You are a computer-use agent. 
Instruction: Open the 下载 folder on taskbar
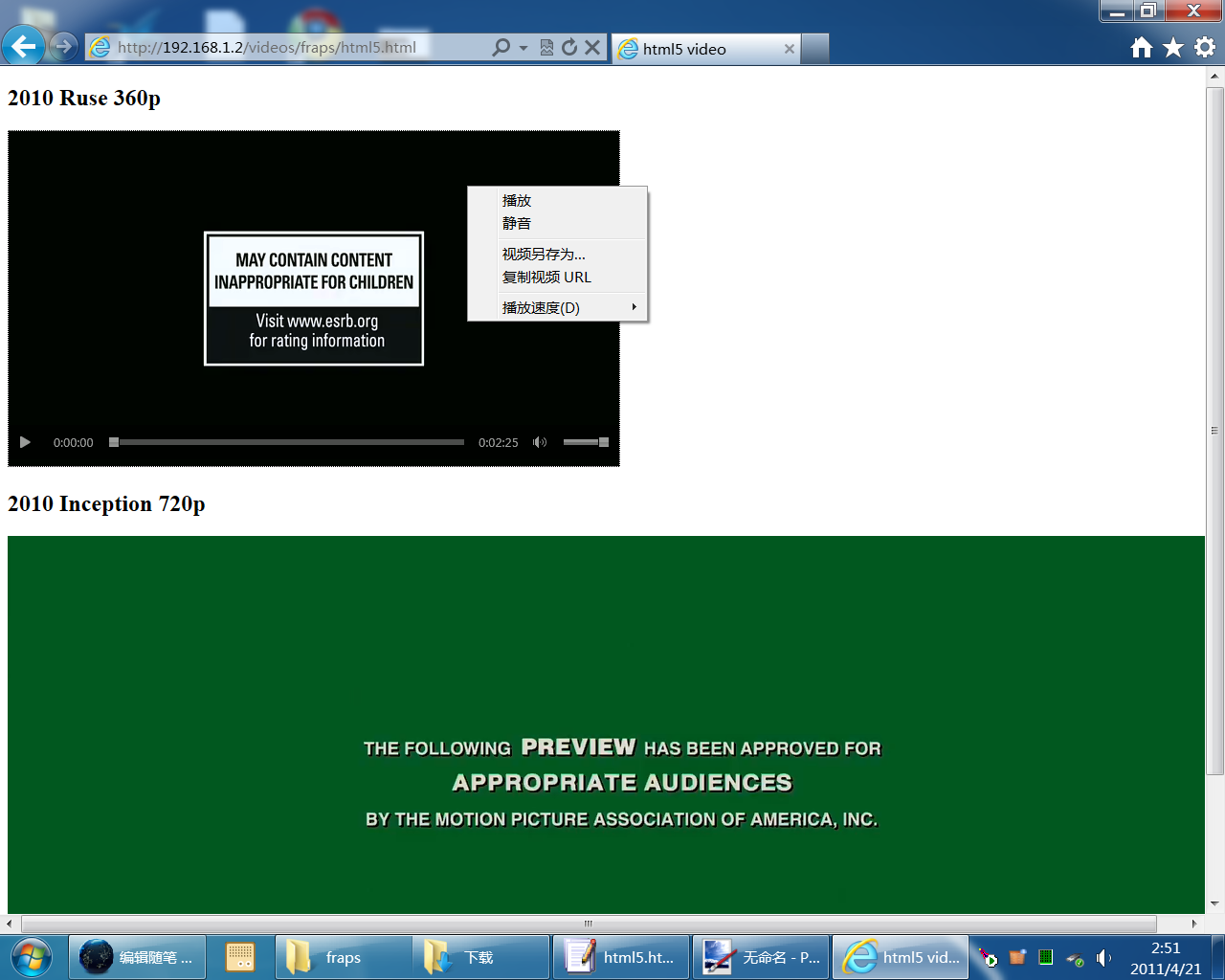(481, 957)
